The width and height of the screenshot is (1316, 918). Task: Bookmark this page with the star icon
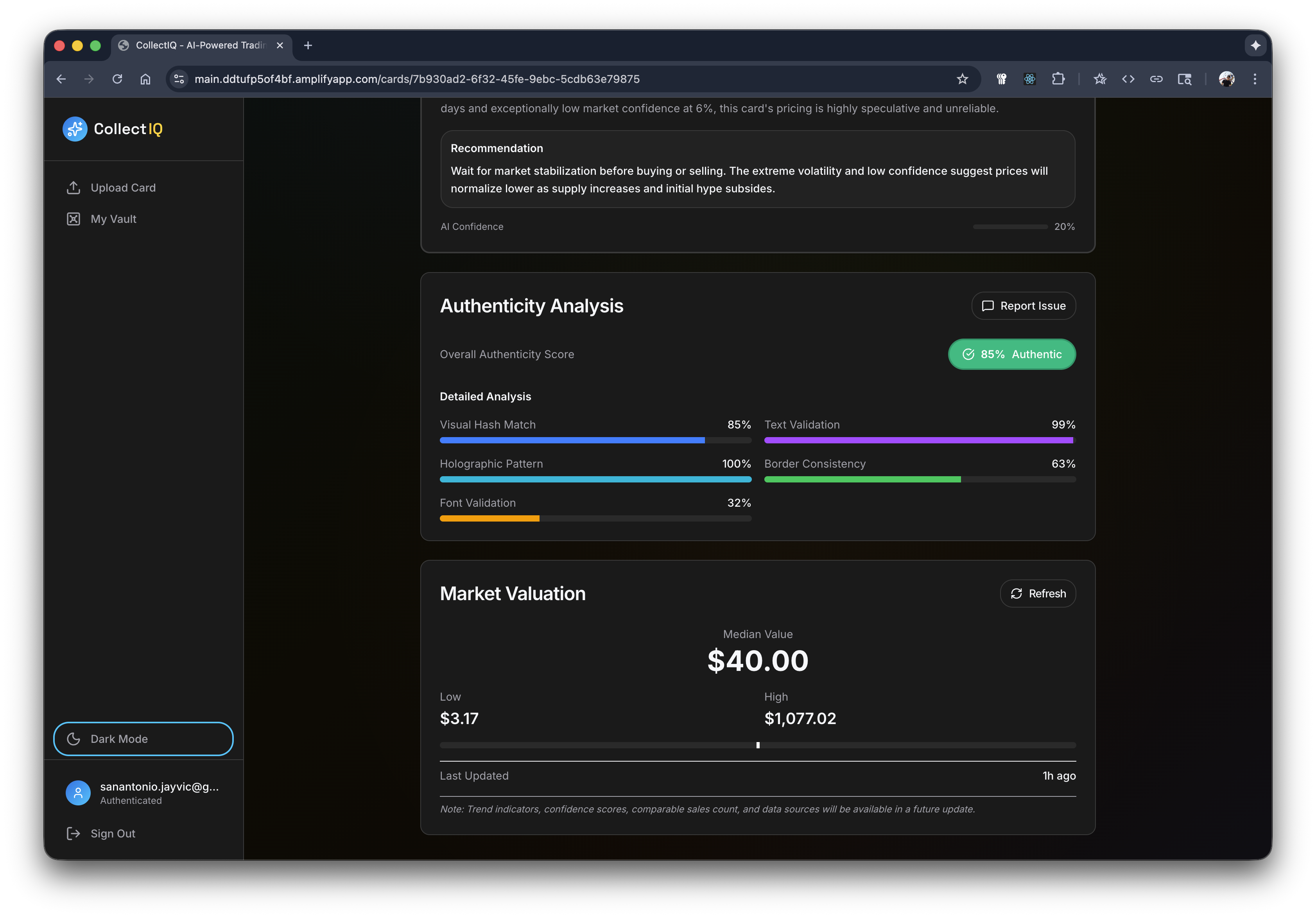coord(962,79)
